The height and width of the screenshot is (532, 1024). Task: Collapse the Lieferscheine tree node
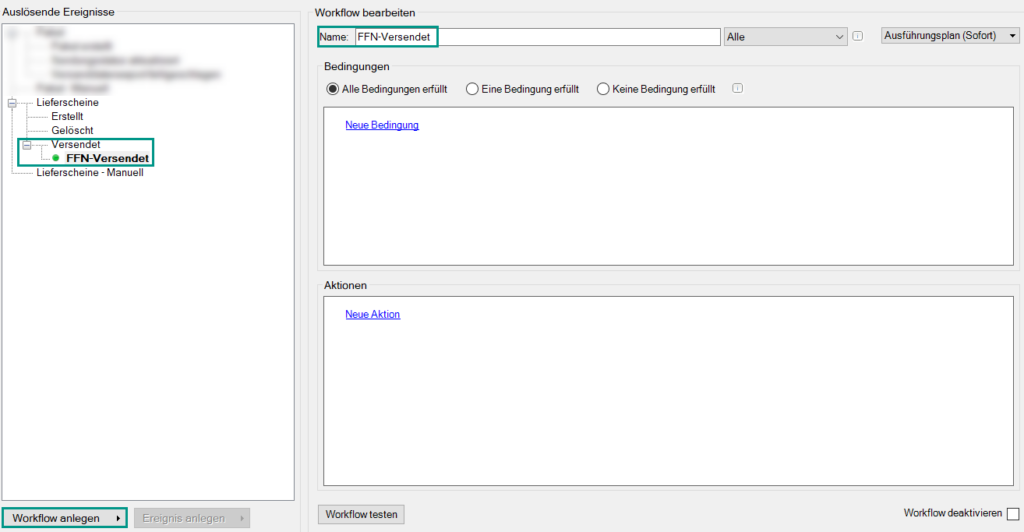tap(12, 103)
